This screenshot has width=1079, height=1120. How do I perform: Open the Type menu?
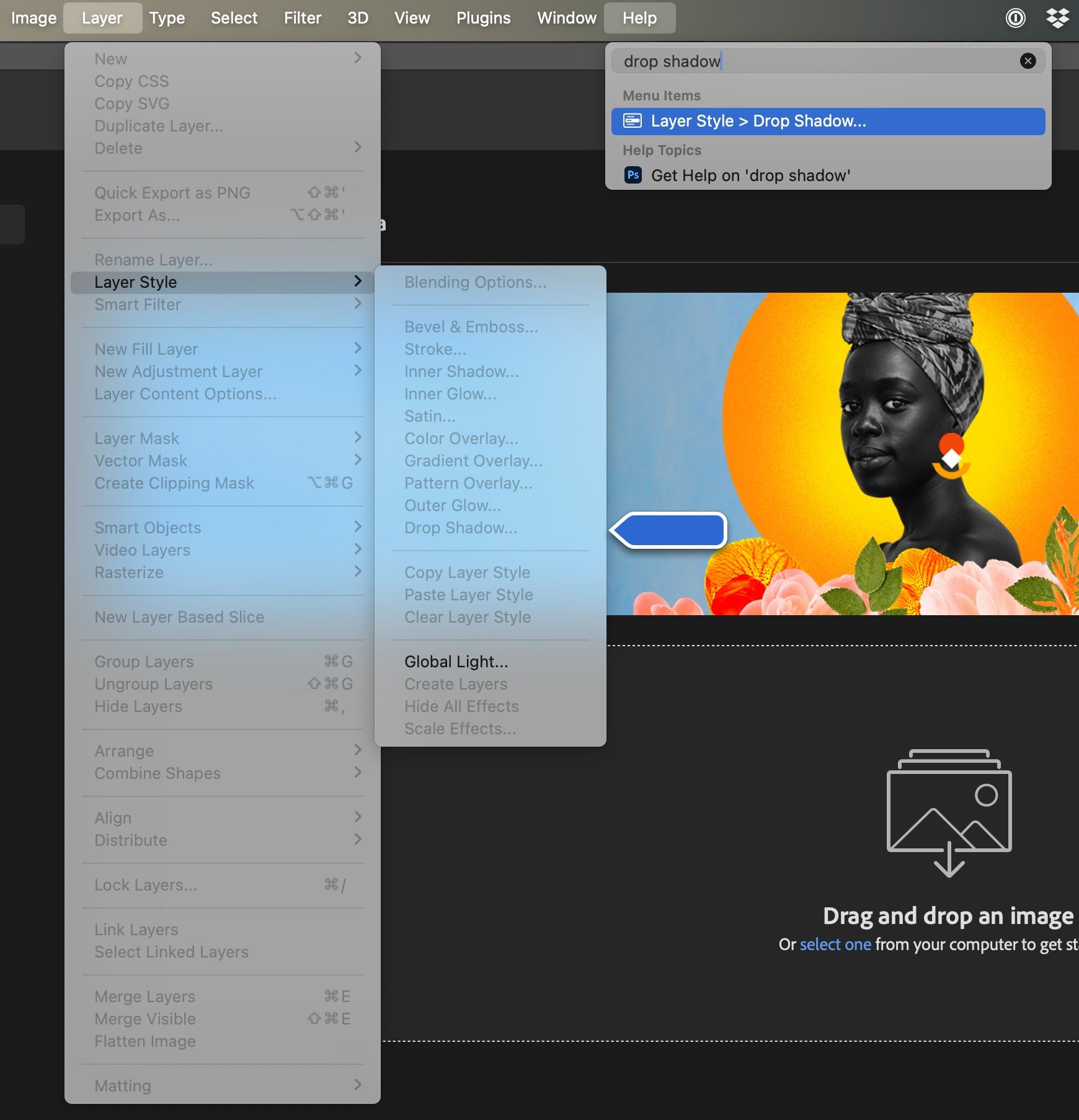167,18
